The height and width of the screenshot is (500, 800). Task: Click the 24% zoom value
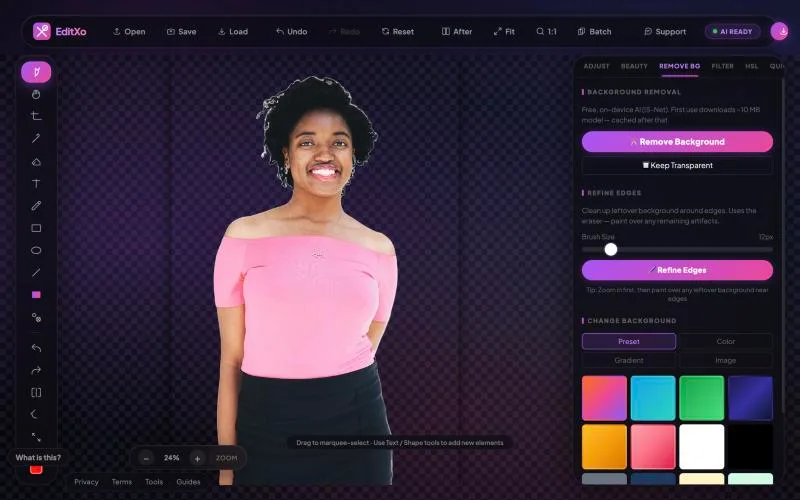coord(171,458)
